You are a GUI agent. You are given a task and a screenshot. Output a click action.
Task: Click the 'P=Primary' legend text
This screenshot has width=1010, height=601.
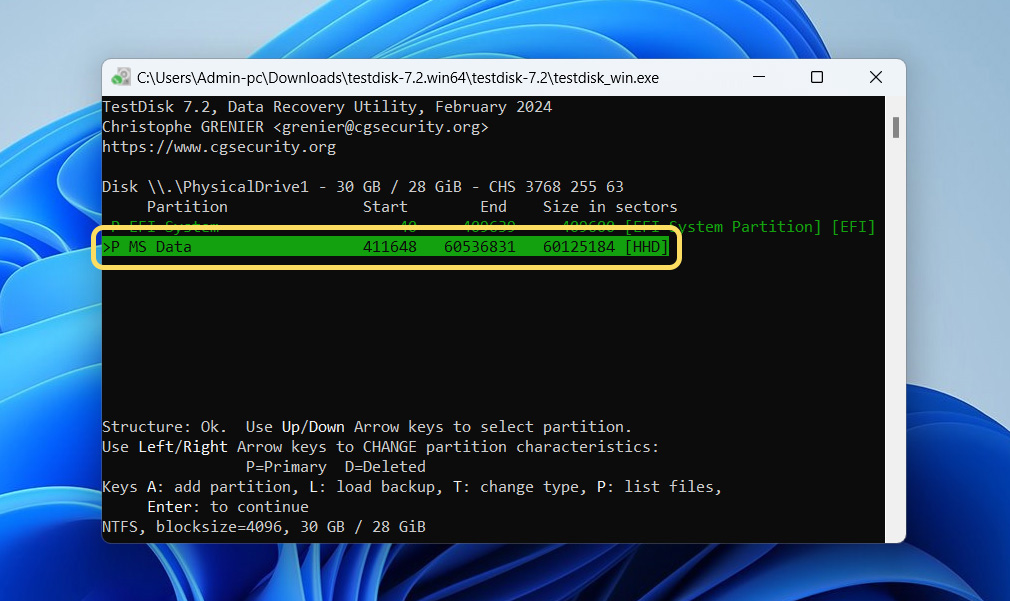click(x=286, y=467)
